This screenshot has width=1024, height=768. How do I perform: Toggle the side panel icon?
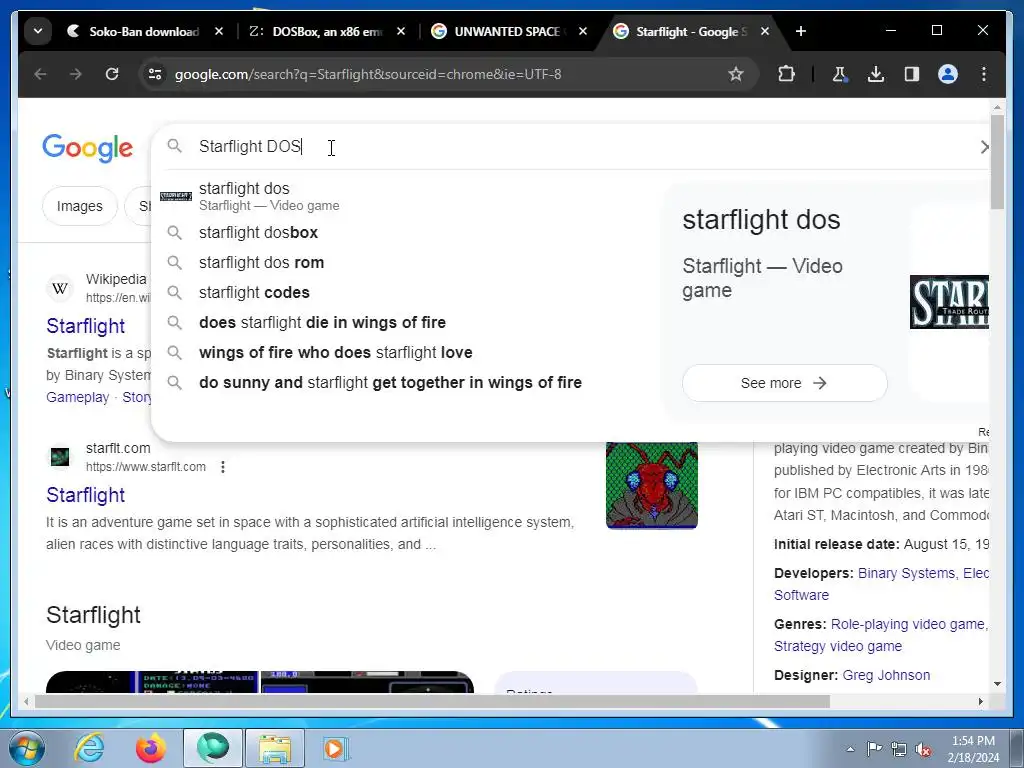(x=912, y=74)
